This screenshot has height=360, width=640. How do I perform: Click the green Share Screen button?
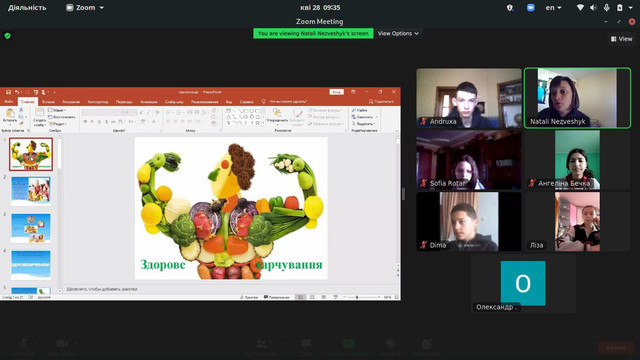pyautogui.click(x=348, y=347)
